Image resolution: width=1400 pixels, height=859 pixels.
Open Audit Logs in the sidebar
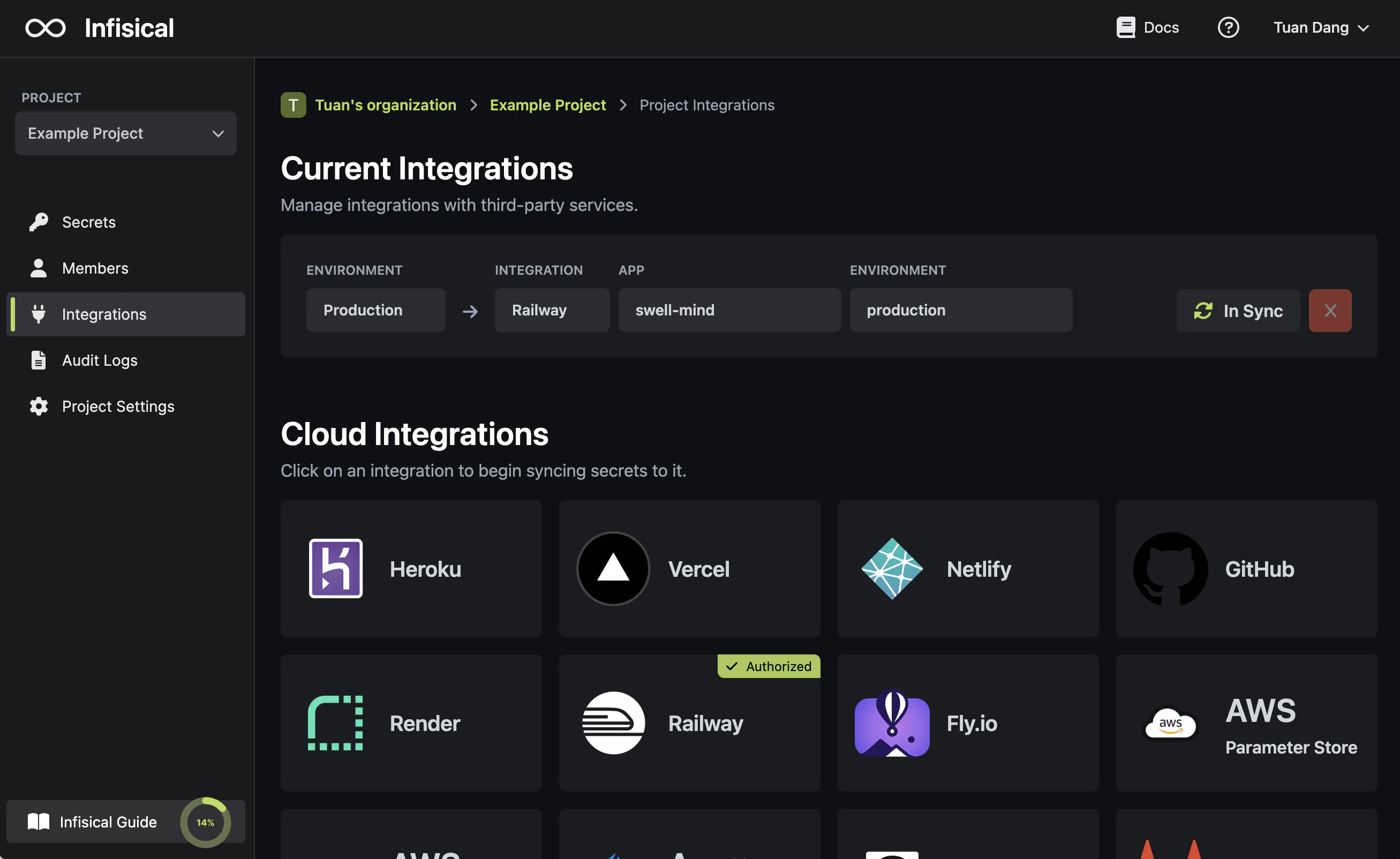pyautogui.click(x=125, y=360)
